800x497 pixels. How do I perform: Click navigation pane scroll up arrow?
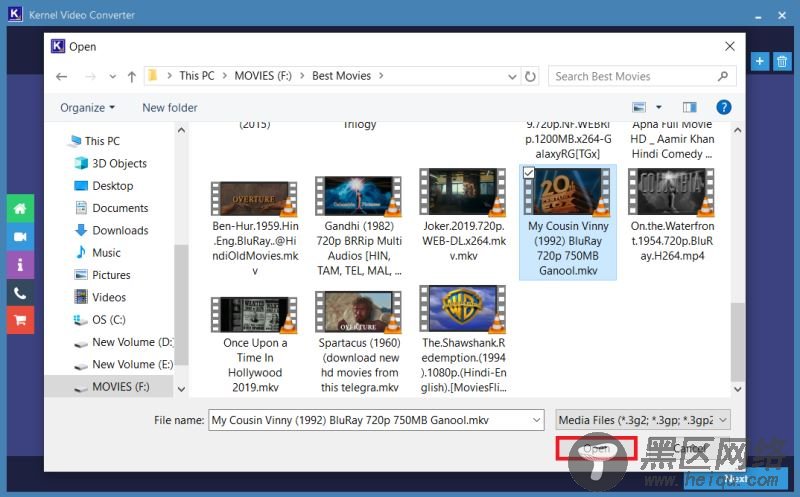(181, 130)
